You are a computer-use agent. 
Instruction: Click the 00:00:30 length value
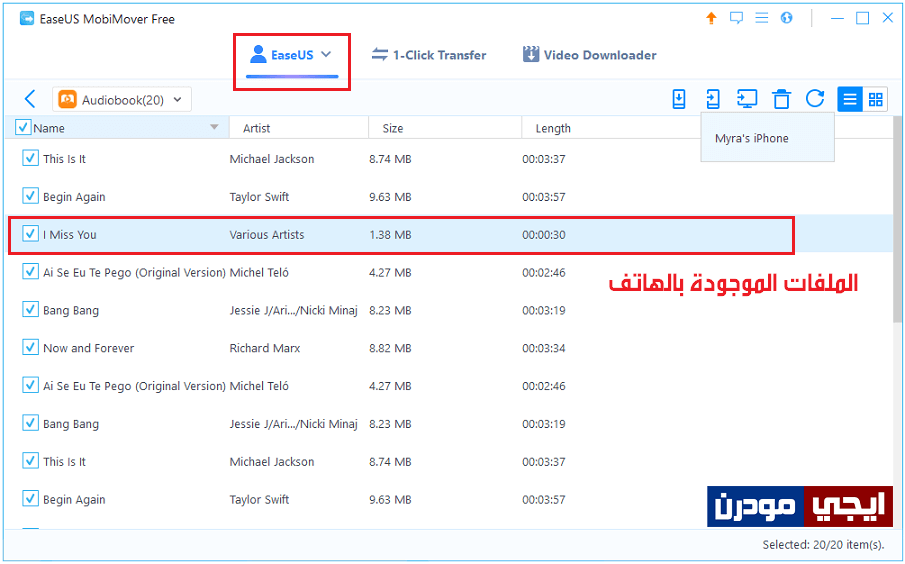click(x=544, y=235)
